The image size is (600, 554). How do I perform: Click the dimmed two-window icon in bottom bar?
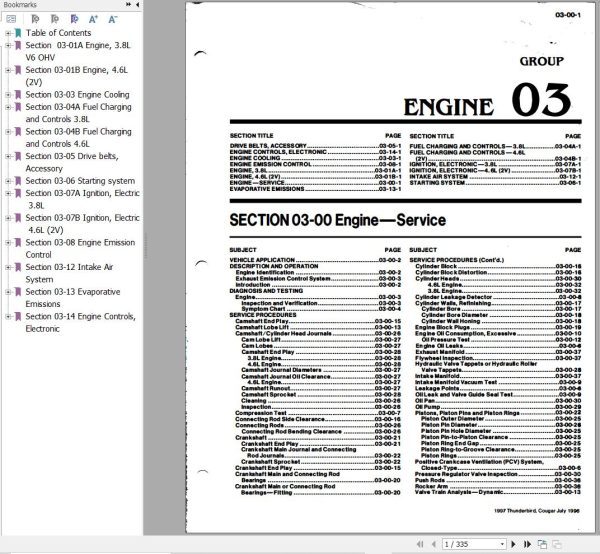coord(557,544)
